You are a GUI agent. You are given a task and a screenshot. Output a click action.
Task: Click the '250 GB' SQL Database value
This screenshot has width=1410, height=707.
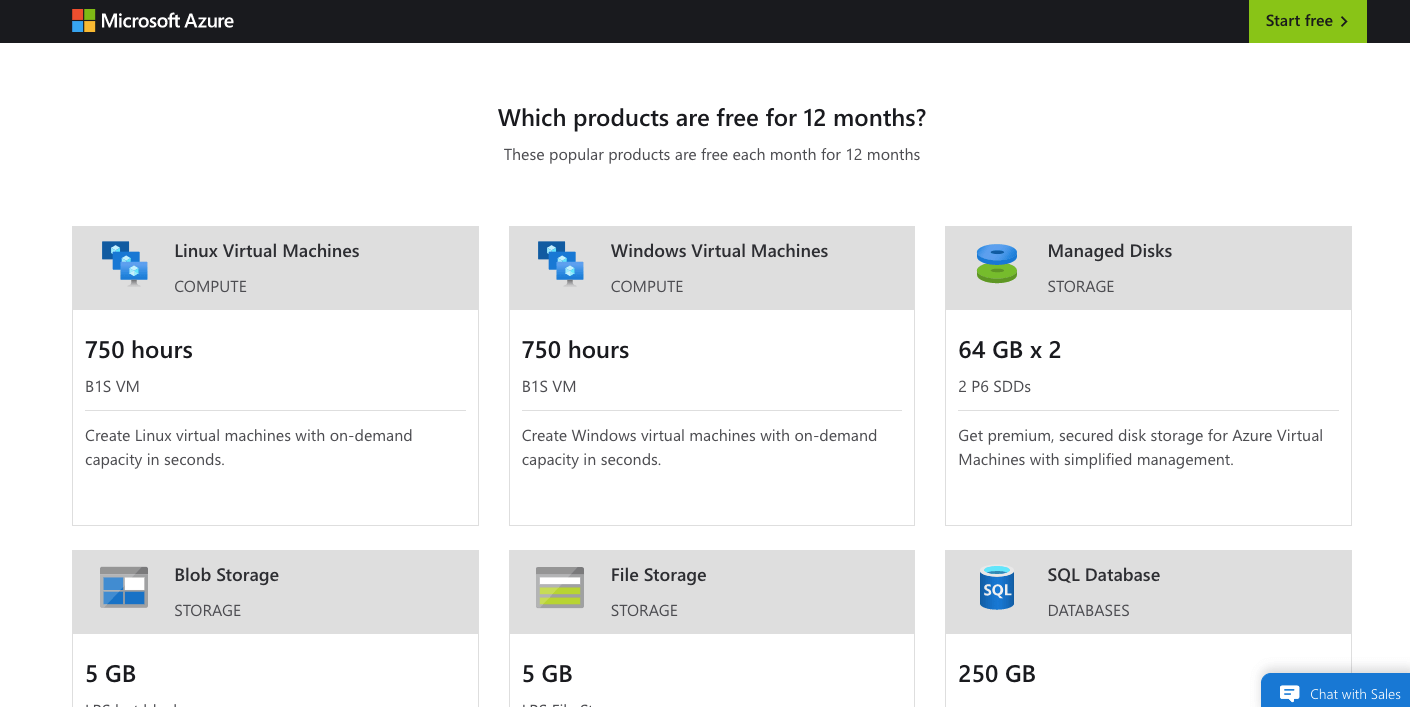pos(997,674)
